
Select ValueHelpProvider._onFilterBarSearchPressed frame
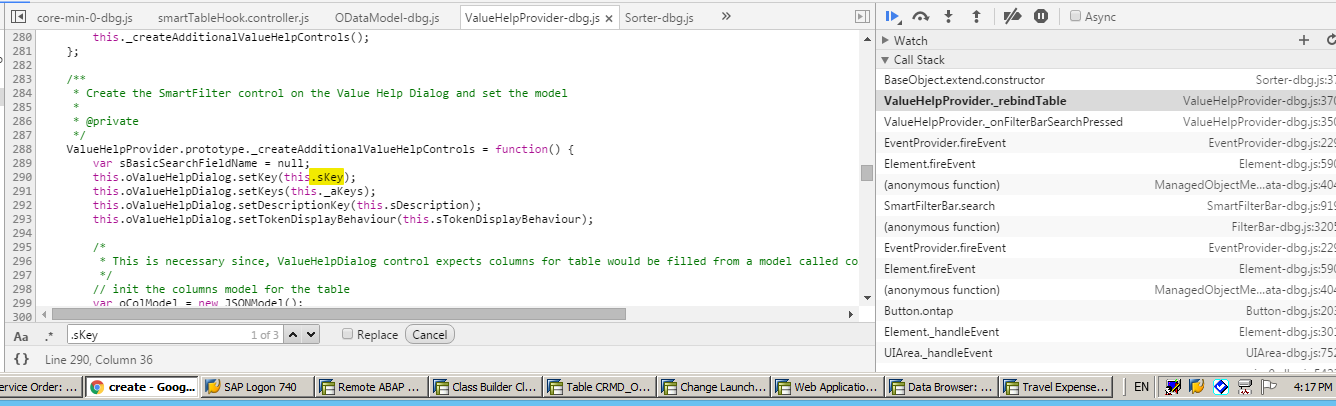coord(1107,121)
